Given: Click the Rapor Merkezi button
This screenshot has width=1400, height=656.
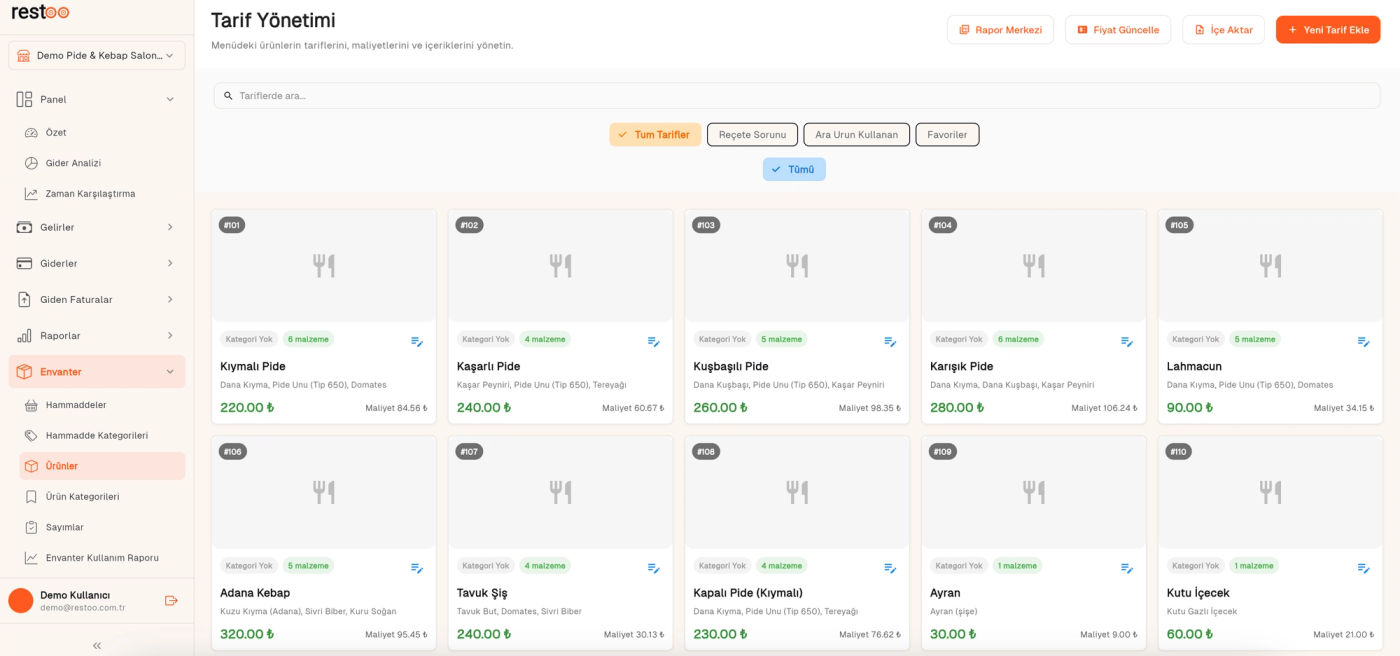Looking at the screenshot, I should [1000, 30].
